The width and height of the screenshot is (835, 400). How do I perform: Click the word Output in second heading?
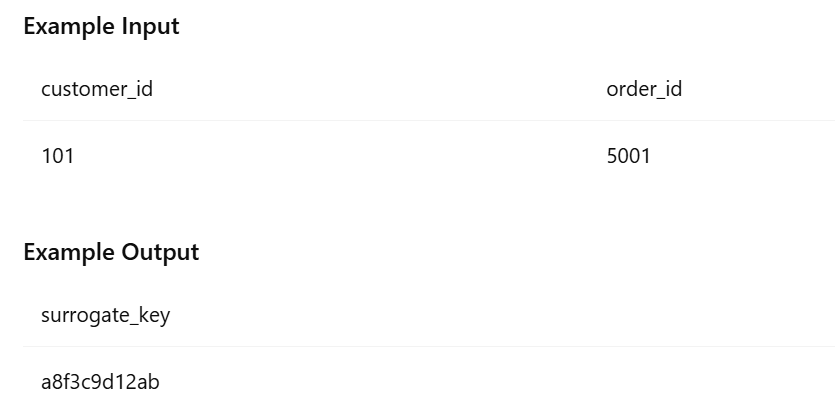coord(160,252)
